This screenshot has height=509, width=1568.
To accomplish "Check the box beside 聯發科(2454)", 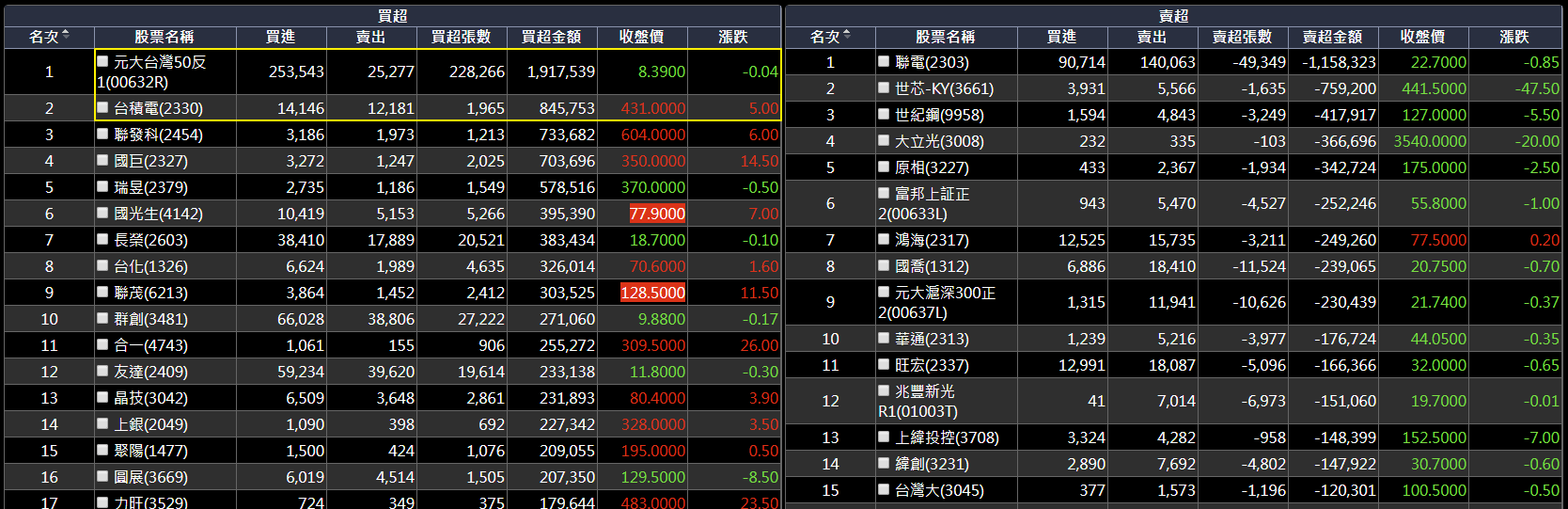I will click(103, 135).
